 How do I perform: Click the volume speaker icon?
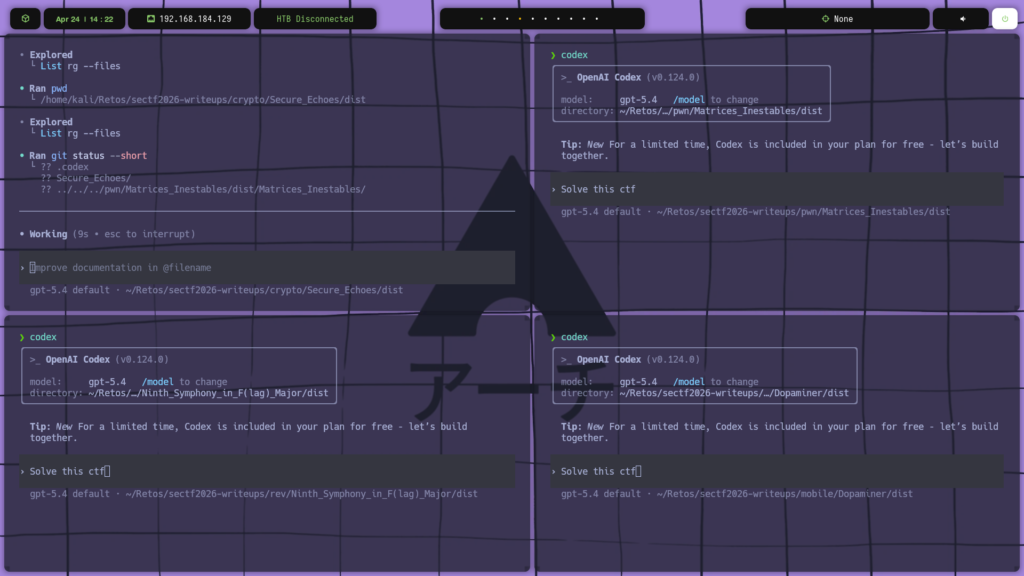point(962,19)
